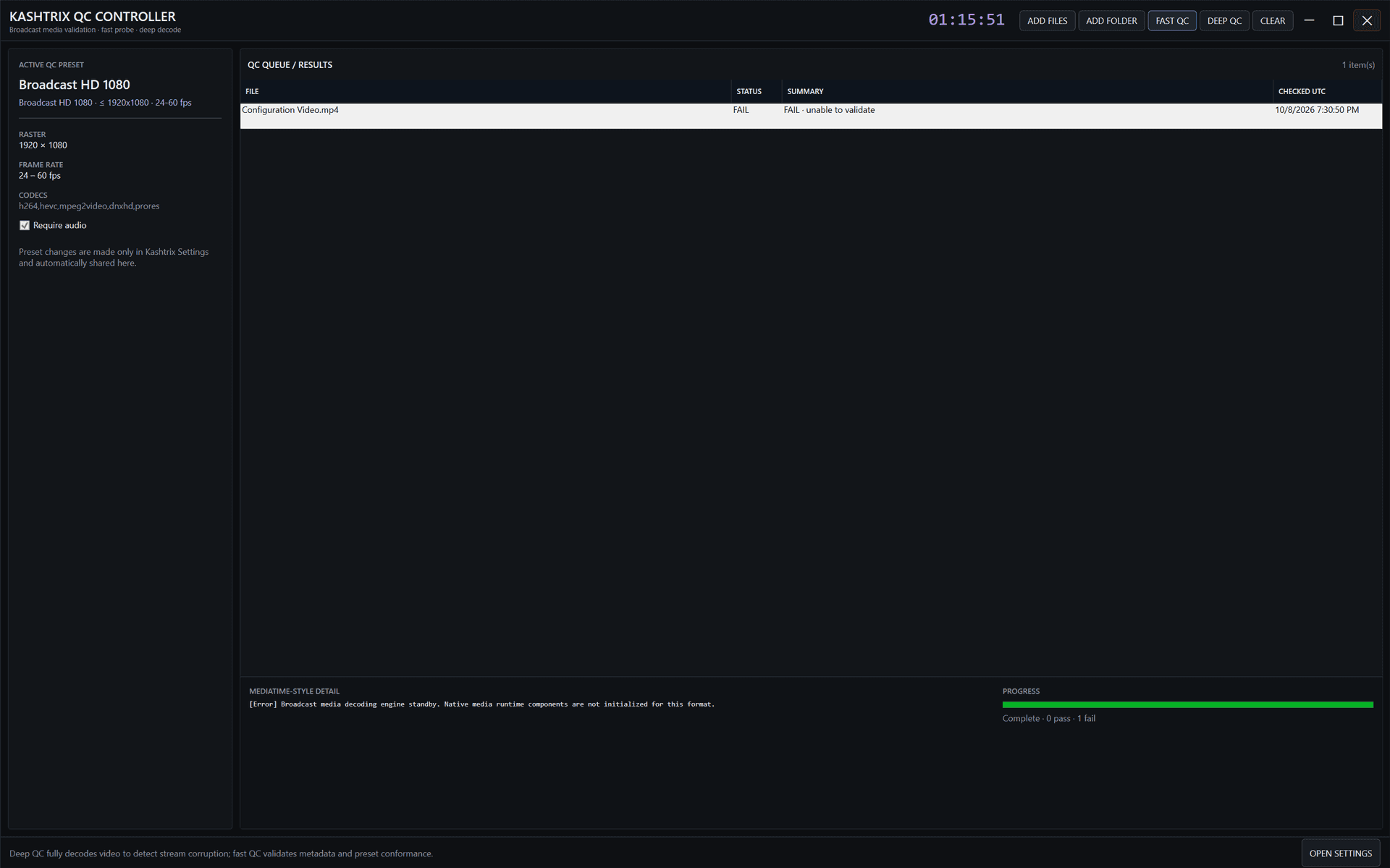Sort results by the STATUS column header
This screenshot has height=868, width=1390.
click(757, 91)
